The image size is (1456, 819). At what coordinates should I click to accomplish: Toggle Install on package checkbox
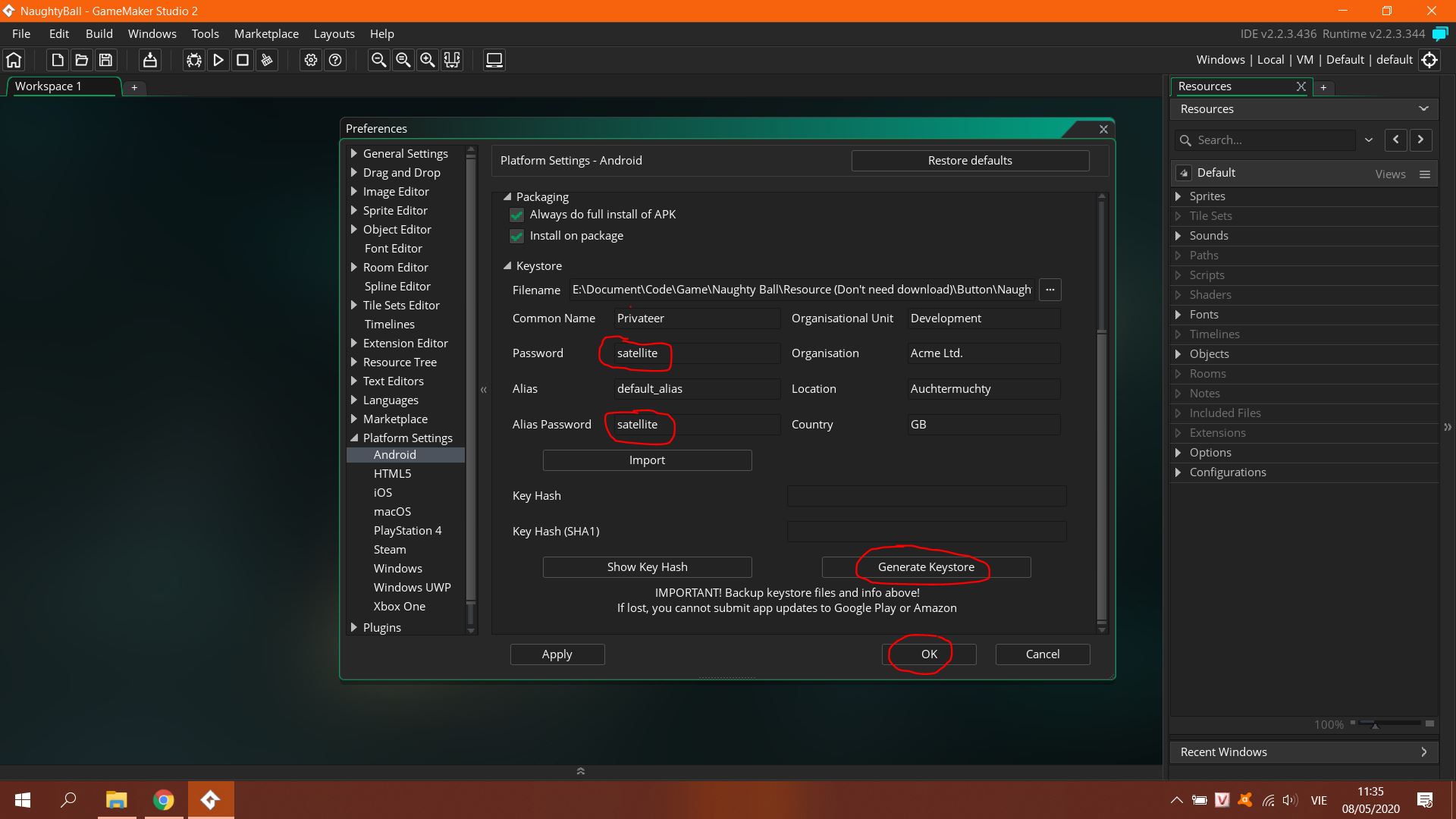pyautogui.click(x=517, y=236)
